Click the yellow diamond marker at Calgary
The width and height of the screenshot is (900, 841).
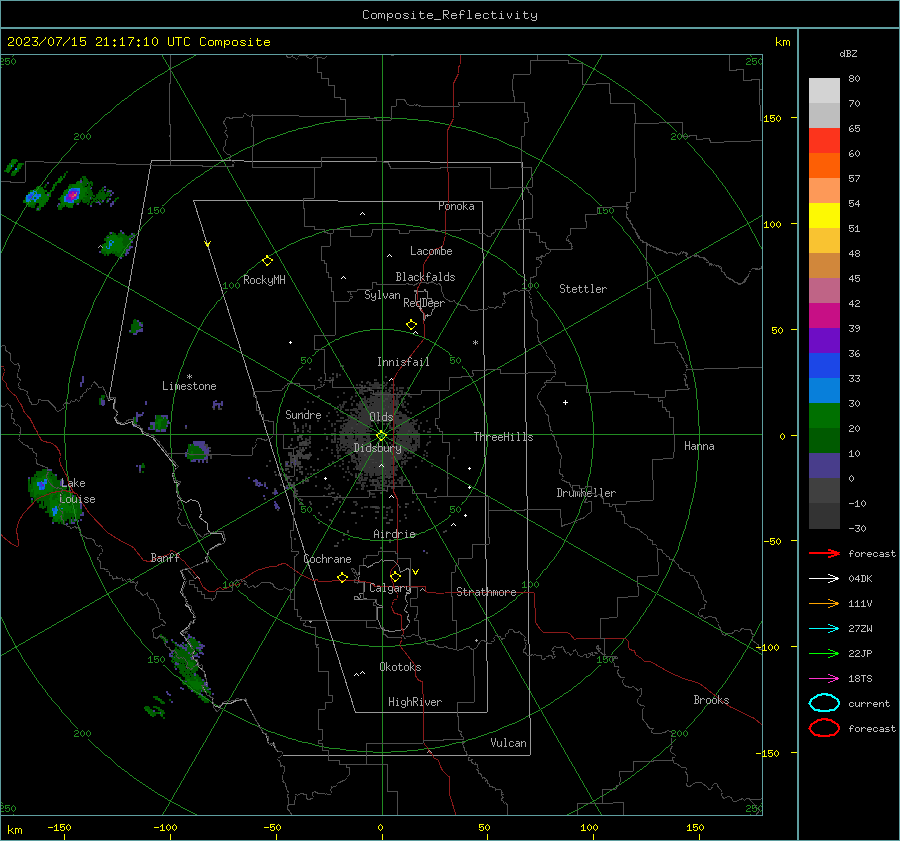395,576
